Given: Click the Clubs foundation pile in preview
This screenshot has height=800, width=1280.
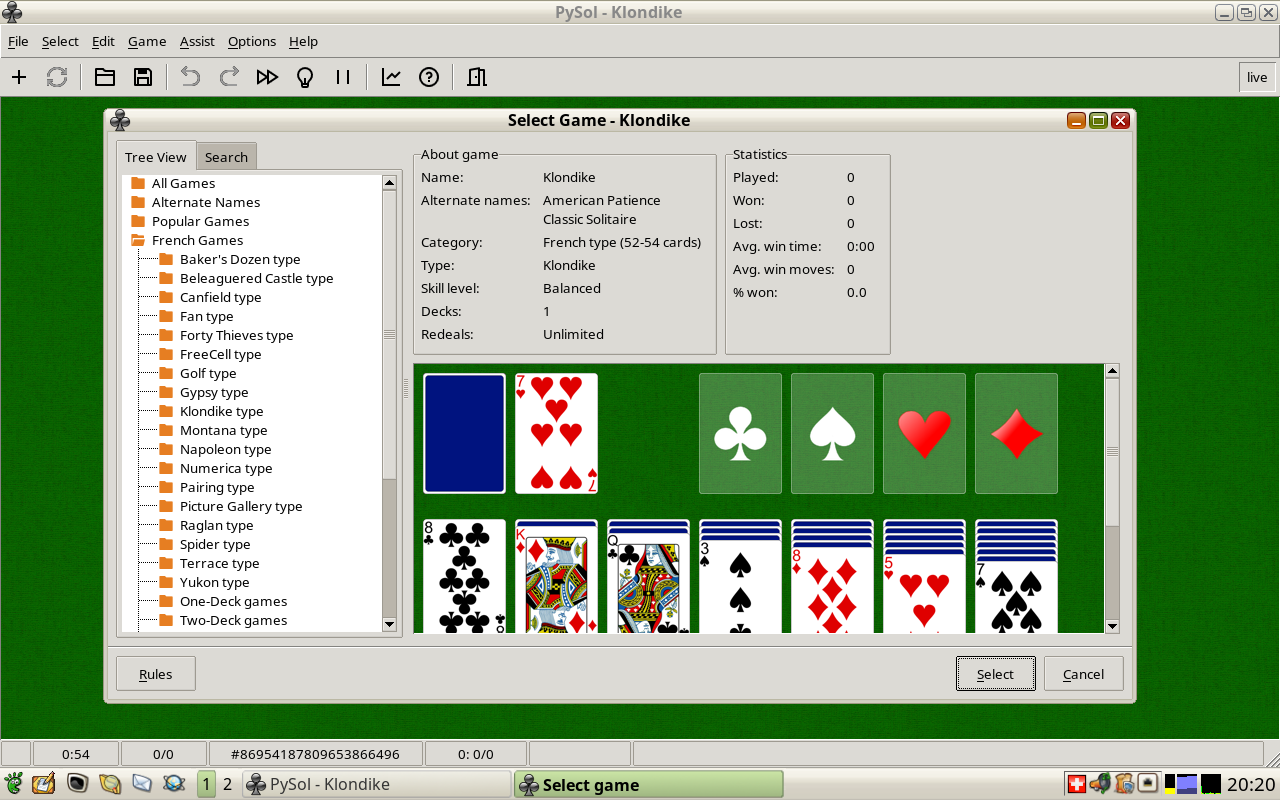Looking at the screenshot, I should click(x=740, y=433).
